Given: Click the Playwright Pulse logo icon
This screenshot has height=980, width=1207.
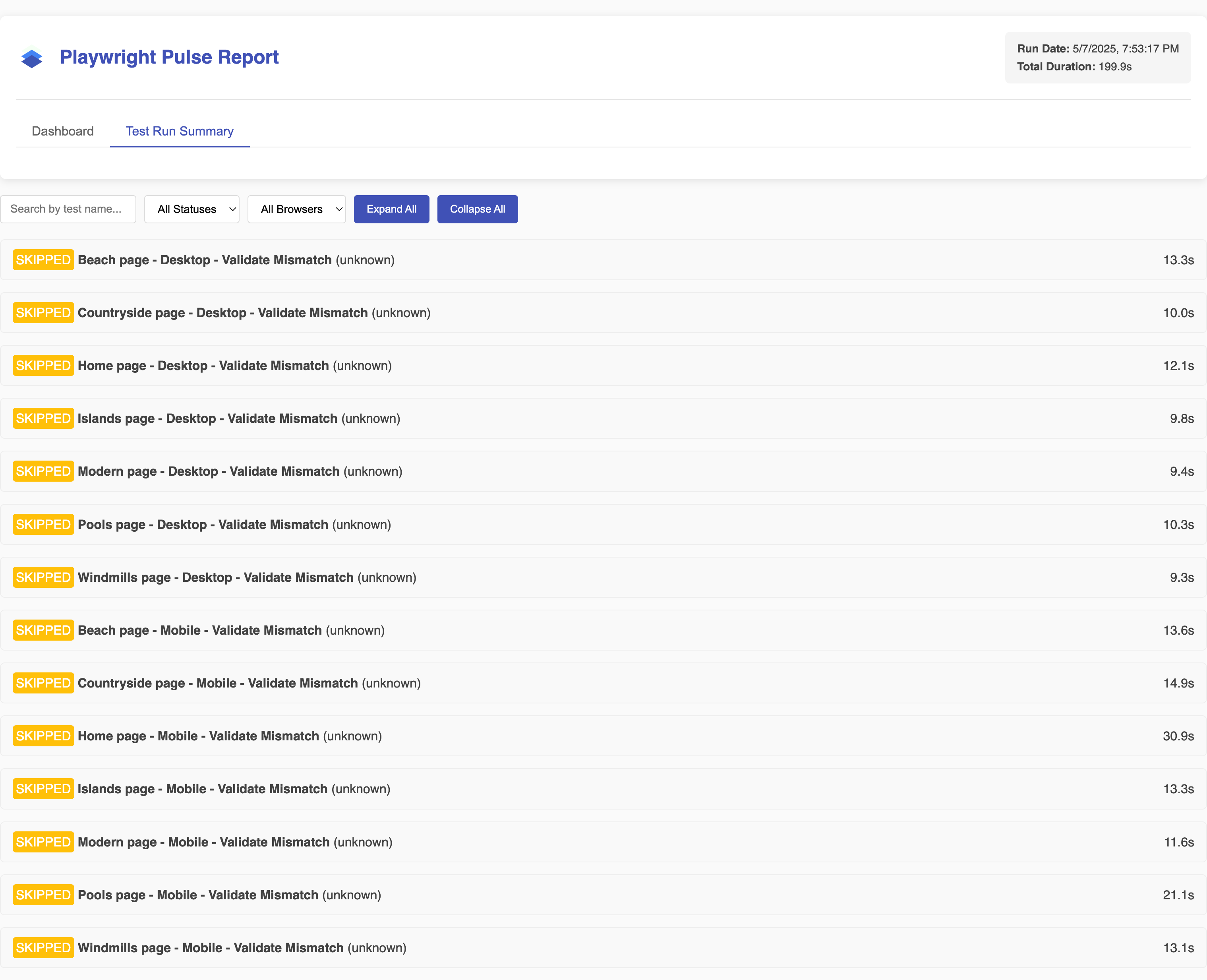Looking at the screenshot, I should point(32,58).
